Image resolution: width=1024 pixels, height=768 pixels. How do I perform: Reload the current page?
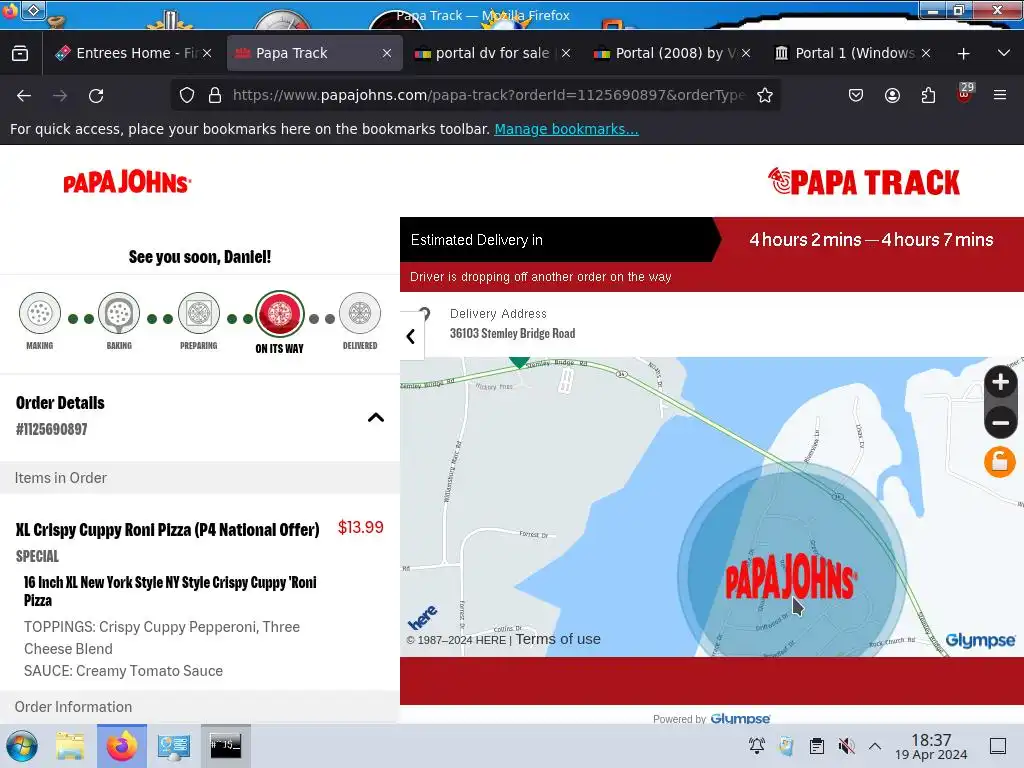(96, 95)
